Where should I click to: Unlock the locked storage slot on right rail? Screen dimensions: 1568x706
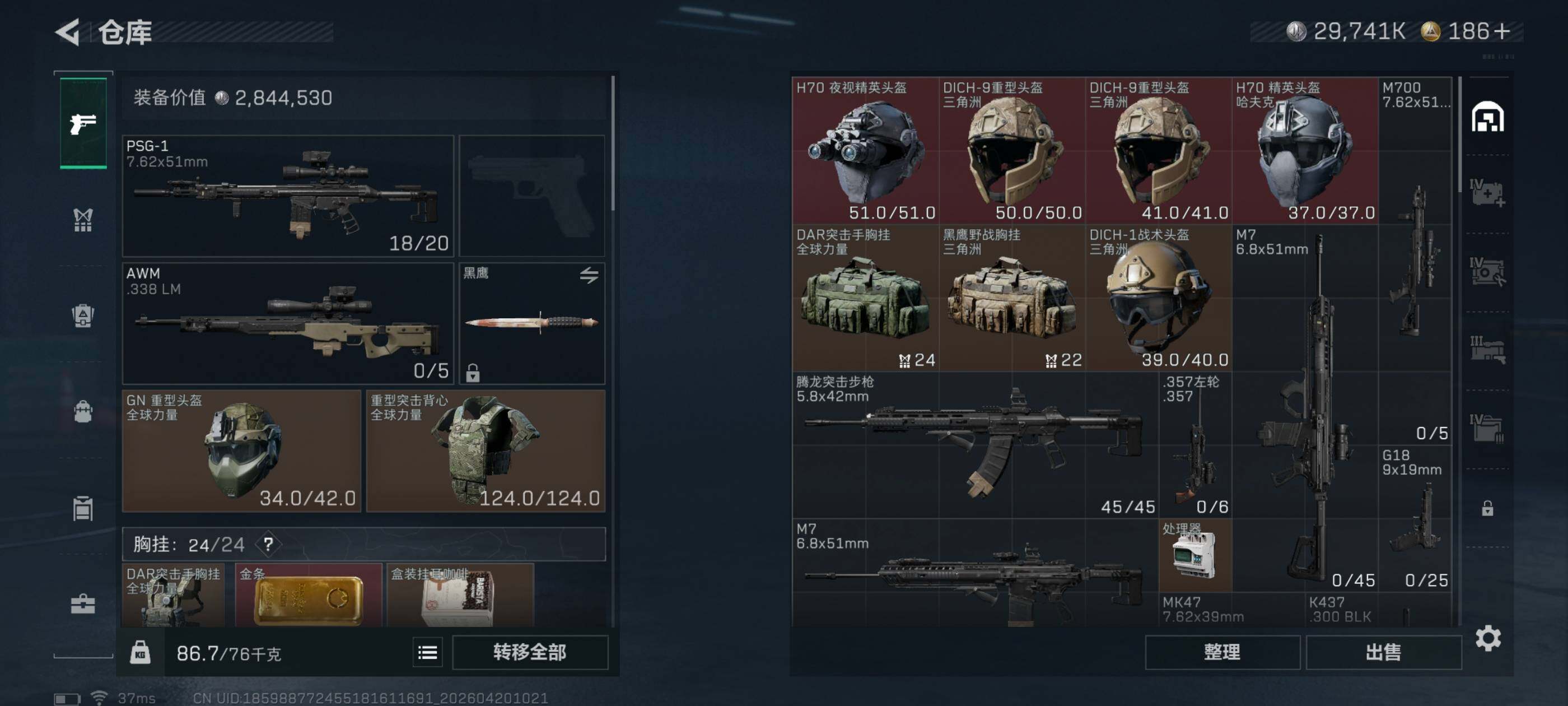point(1488,508)
